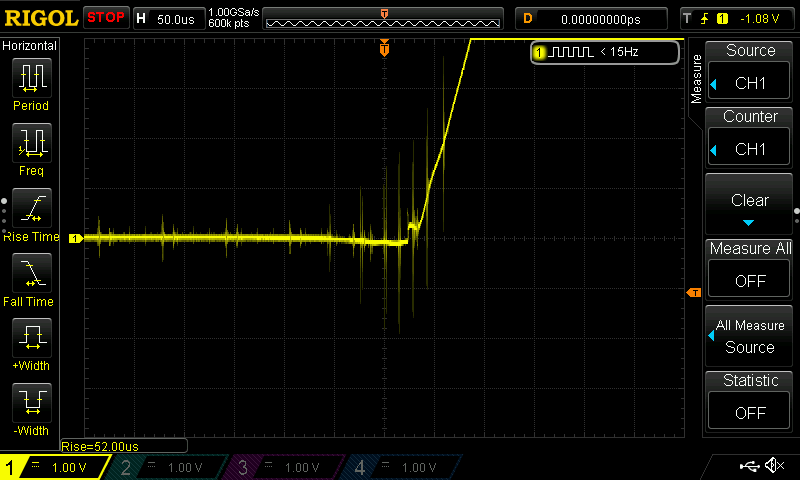Image resolution: width=800 pixels, height=480 pixels.
Task: Select the Freq measurement icon
Action: click(x=31, y=144)
